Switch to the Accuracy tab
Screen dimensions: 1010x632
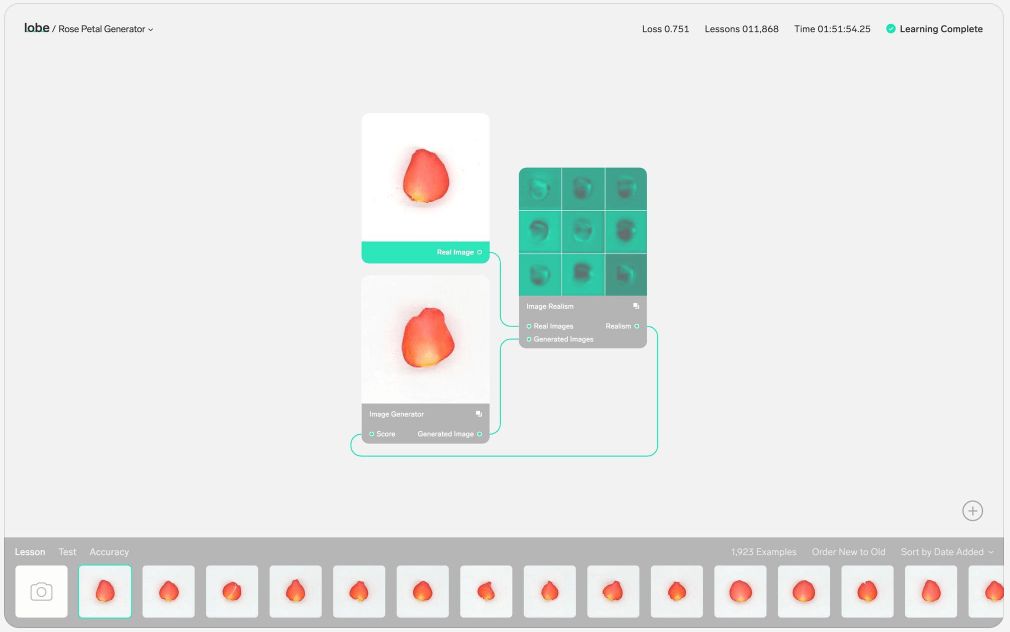point(109,552)
